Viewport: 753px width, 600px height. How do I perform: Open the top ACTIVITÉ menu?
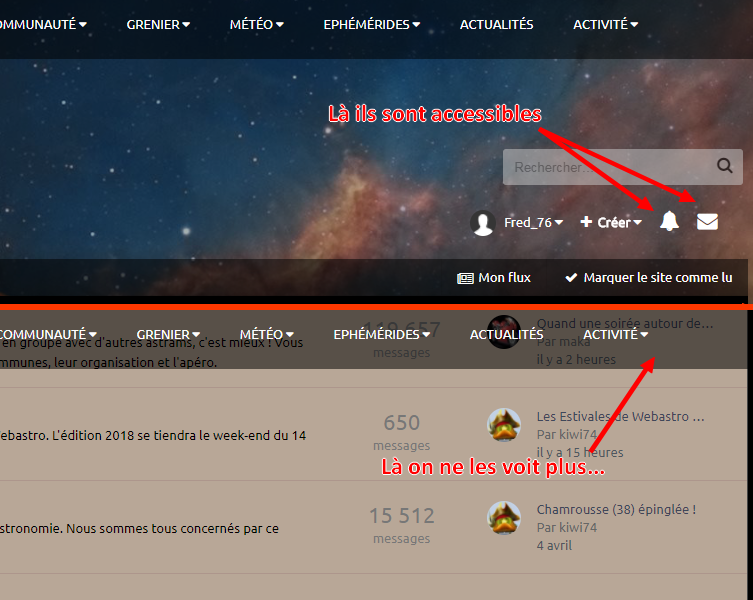[605, 24]
